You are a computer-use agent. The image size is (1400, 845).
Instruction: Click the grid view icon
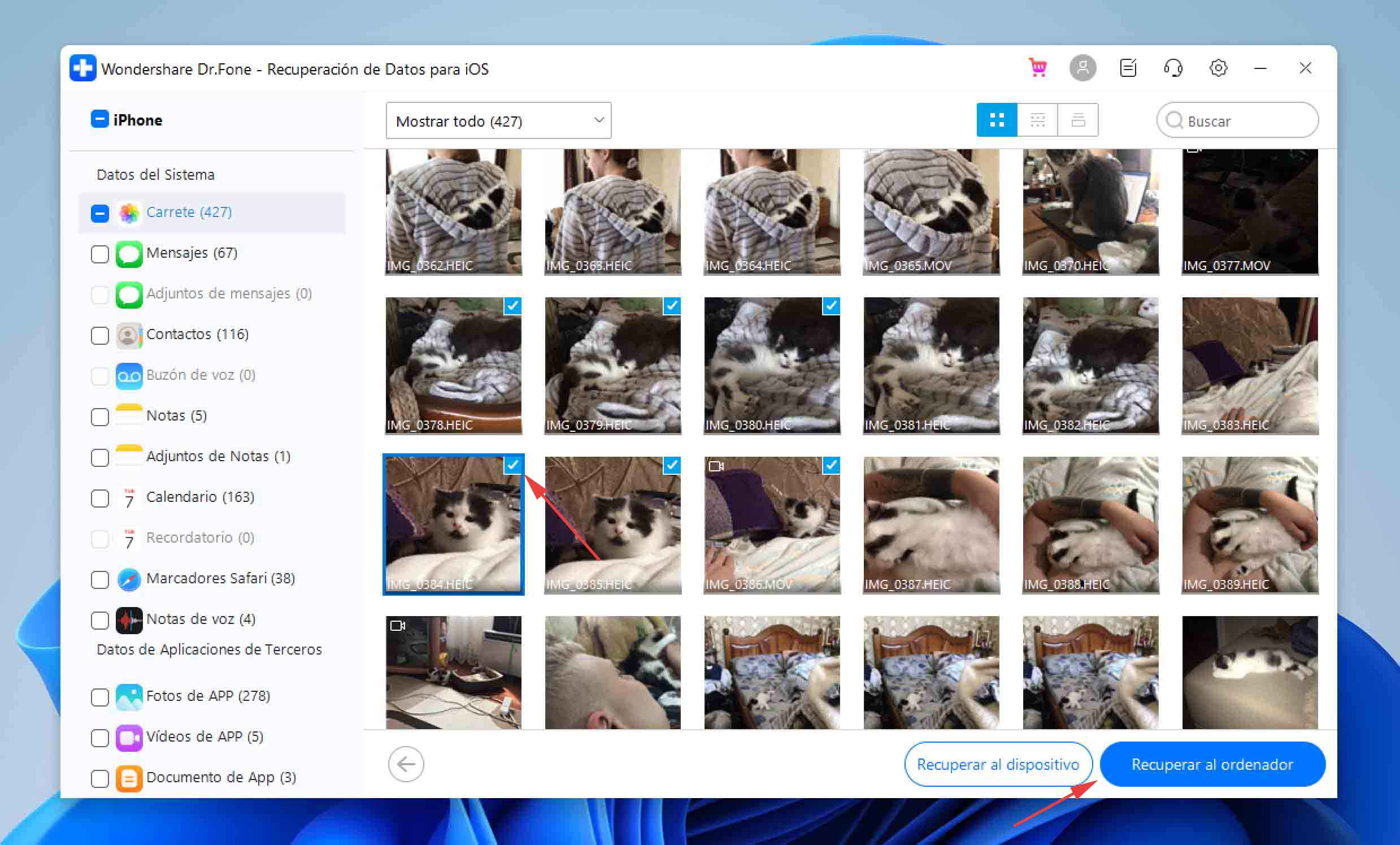tap(998, 120)
